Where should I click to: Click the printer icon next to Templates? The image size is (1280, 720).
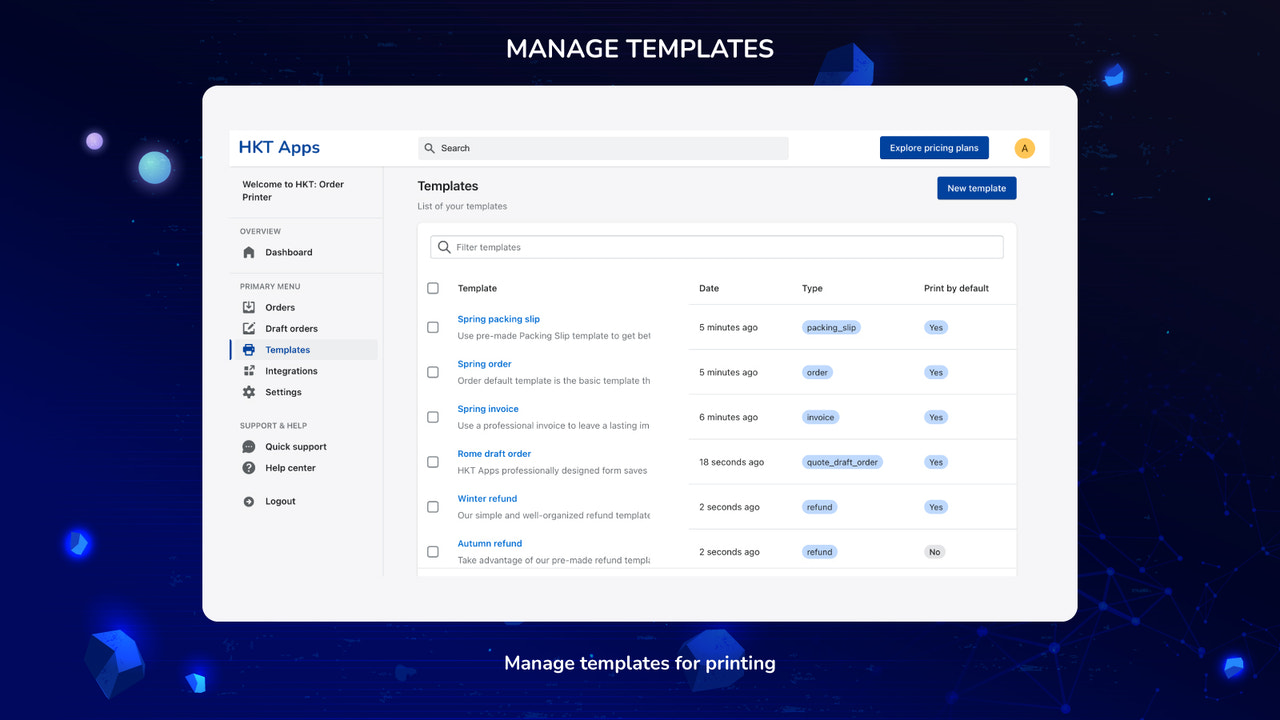(x=247, y=349)
